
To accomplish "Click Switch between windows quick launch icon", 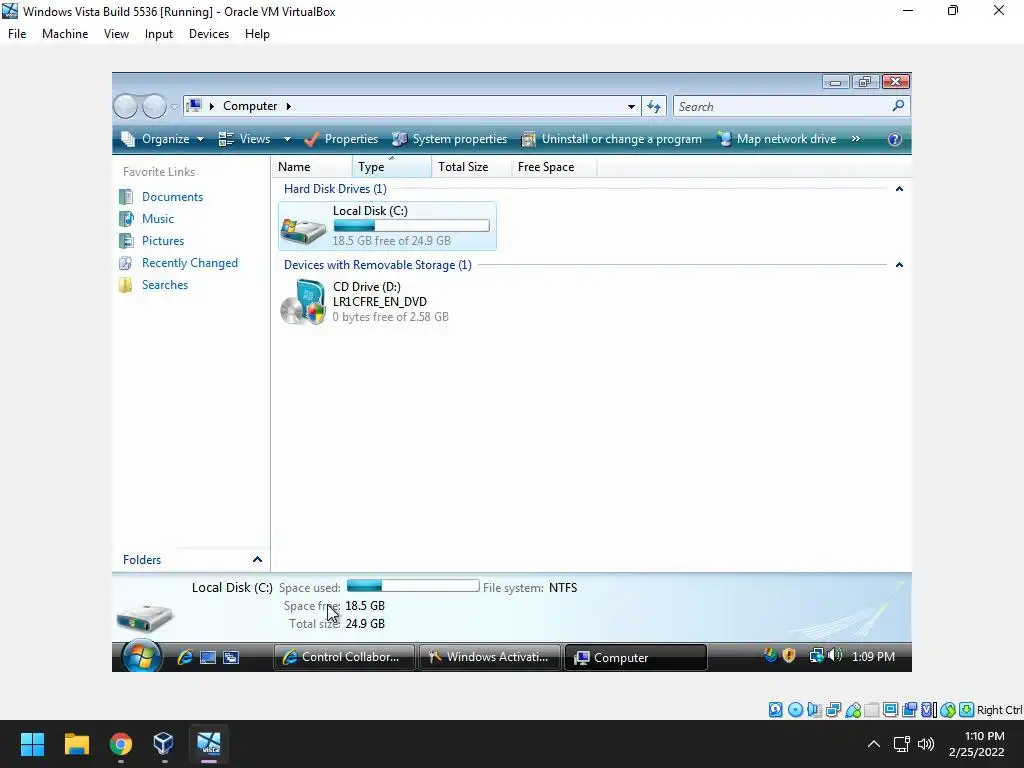I will point(231,657).
